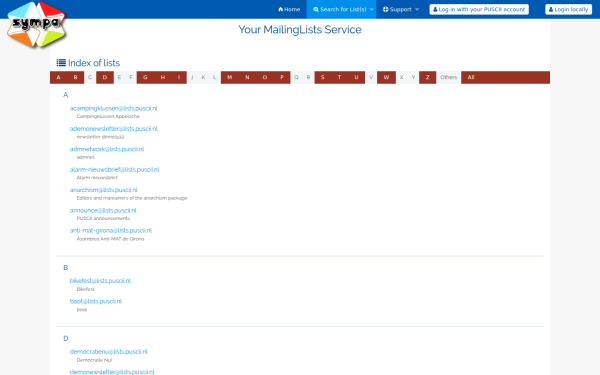Open alarm-nieuwsbrief@lists.puscii.nl list
Viewport: 600px width, 375px height.
114,170
